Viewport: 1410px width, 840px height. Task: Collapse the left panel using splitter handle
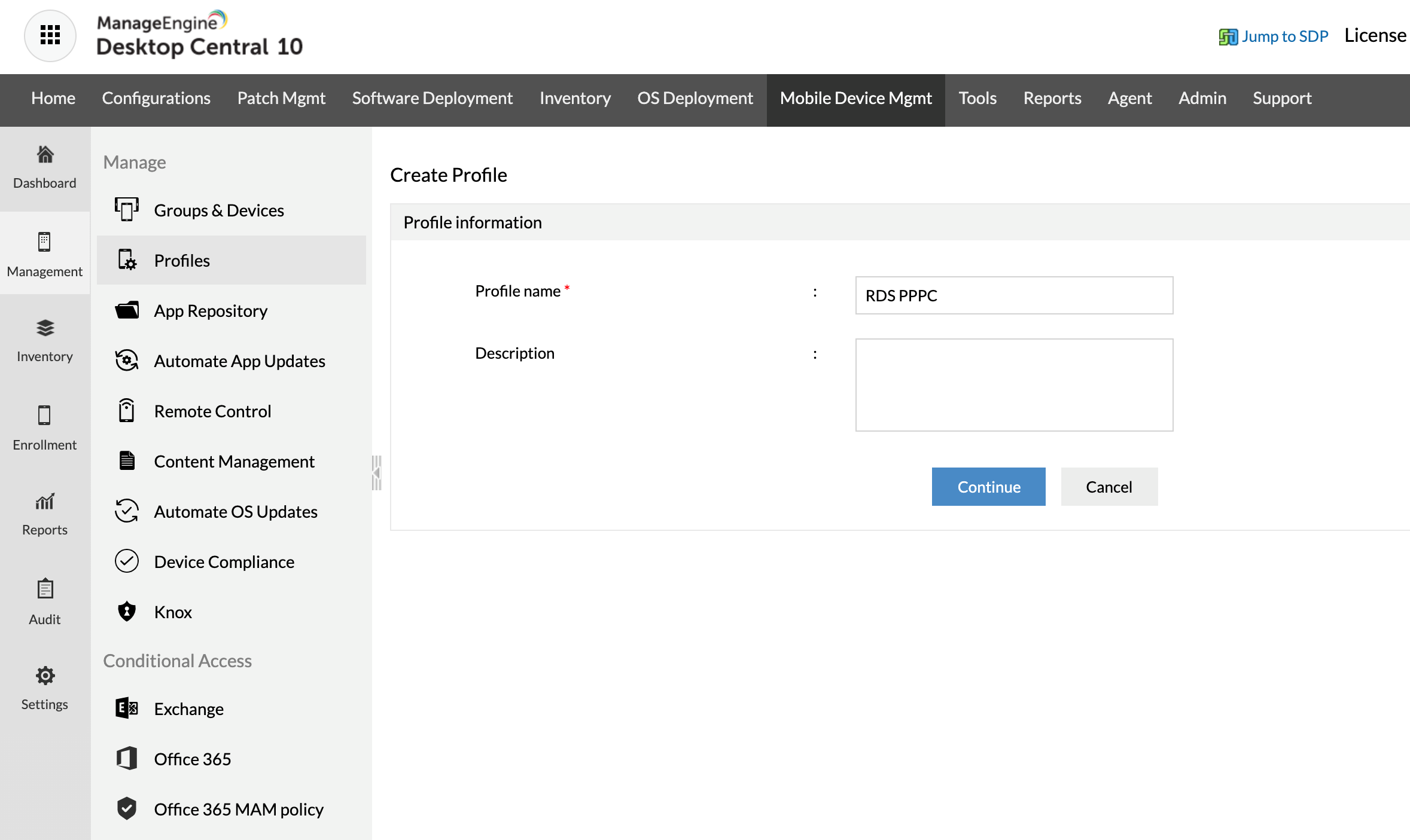(x=376, y=473)
